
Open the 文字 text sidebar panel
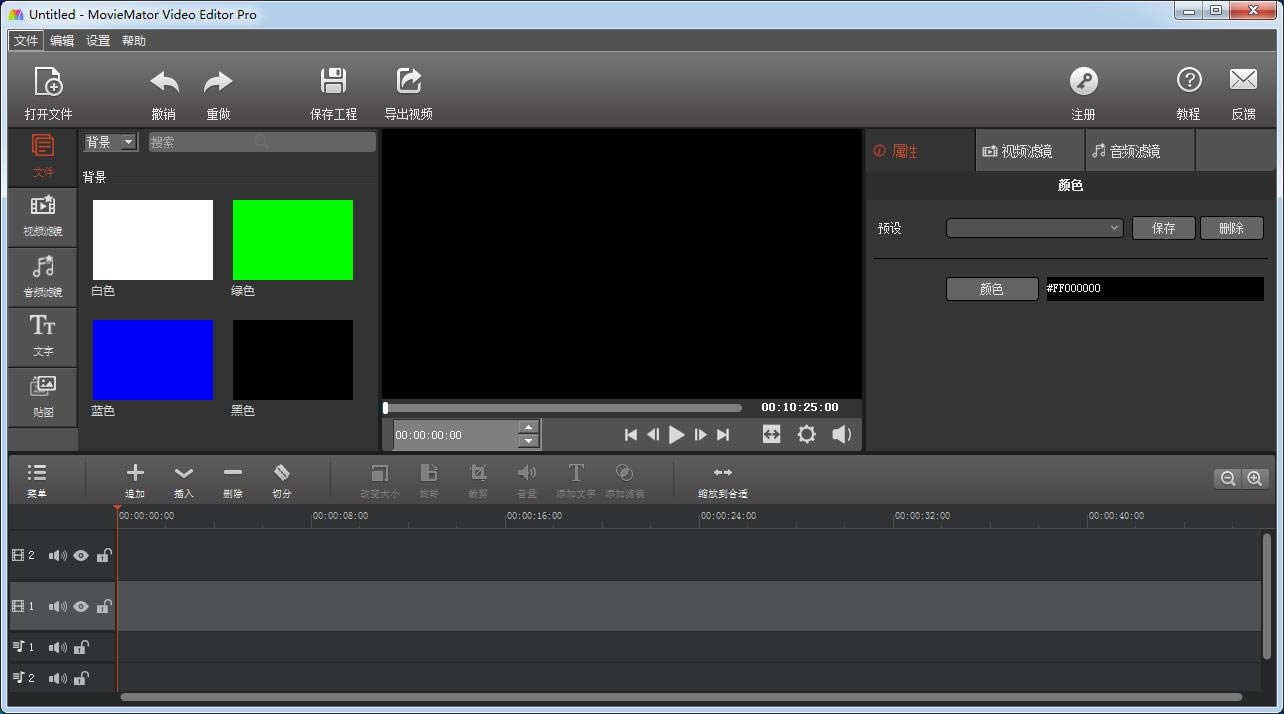pyautogui.click(x=43, y=336)
